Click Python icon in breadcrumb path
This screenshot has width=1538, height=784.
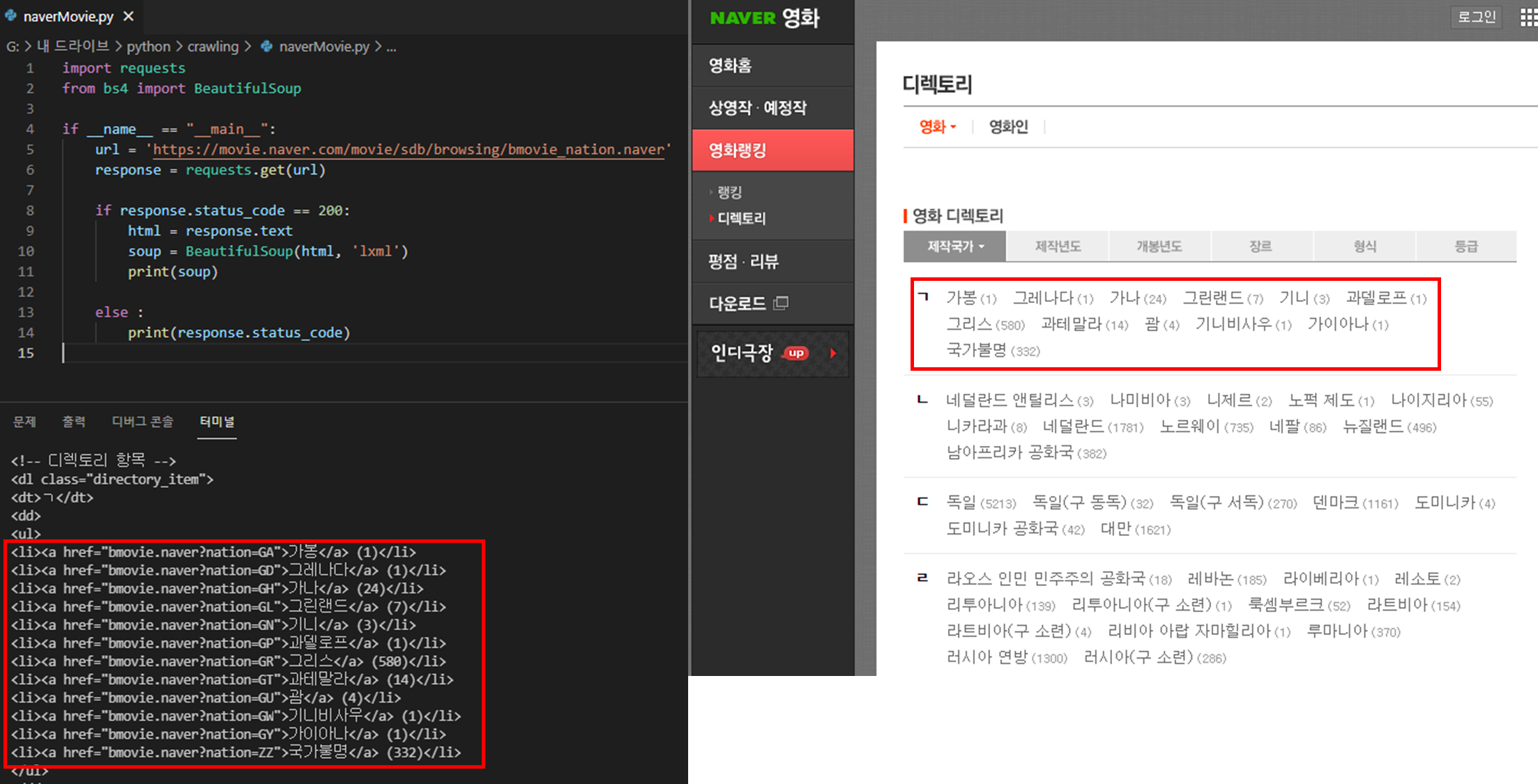[x=267, y=47]
